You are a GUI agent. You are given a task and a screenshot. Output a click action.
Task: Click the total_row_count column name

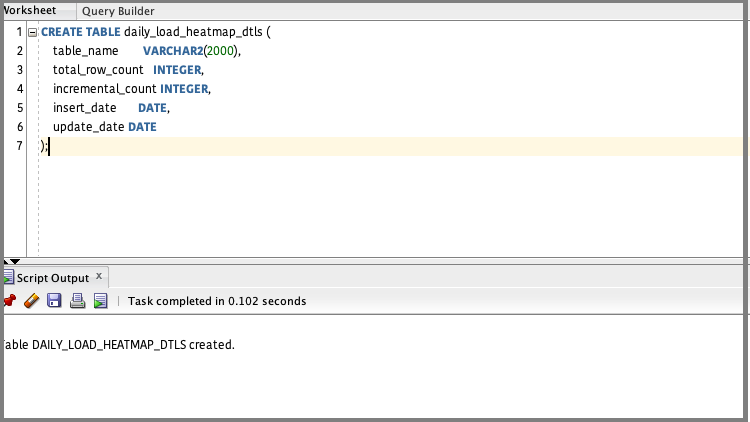[98, 70]
